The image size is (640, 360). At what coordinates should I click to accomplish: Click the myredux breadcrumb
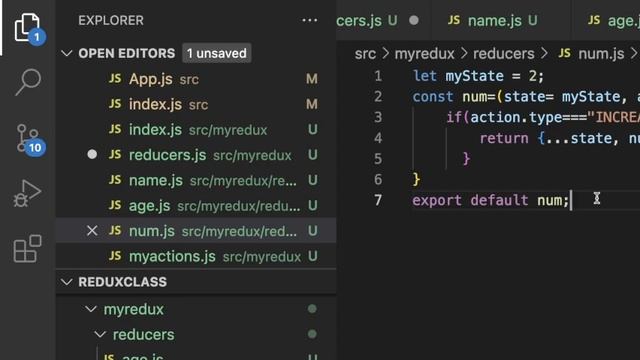pyautogui.click(x=424, y=53)
